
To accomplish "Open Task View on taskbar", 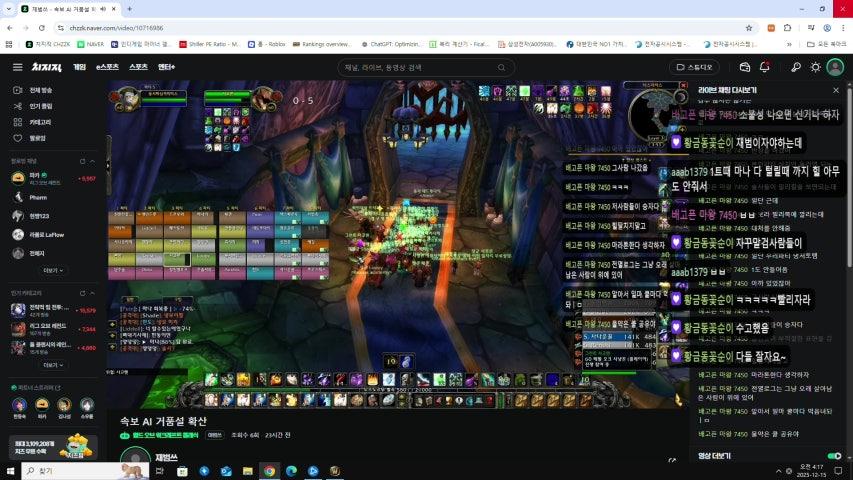I will [159, 471].
